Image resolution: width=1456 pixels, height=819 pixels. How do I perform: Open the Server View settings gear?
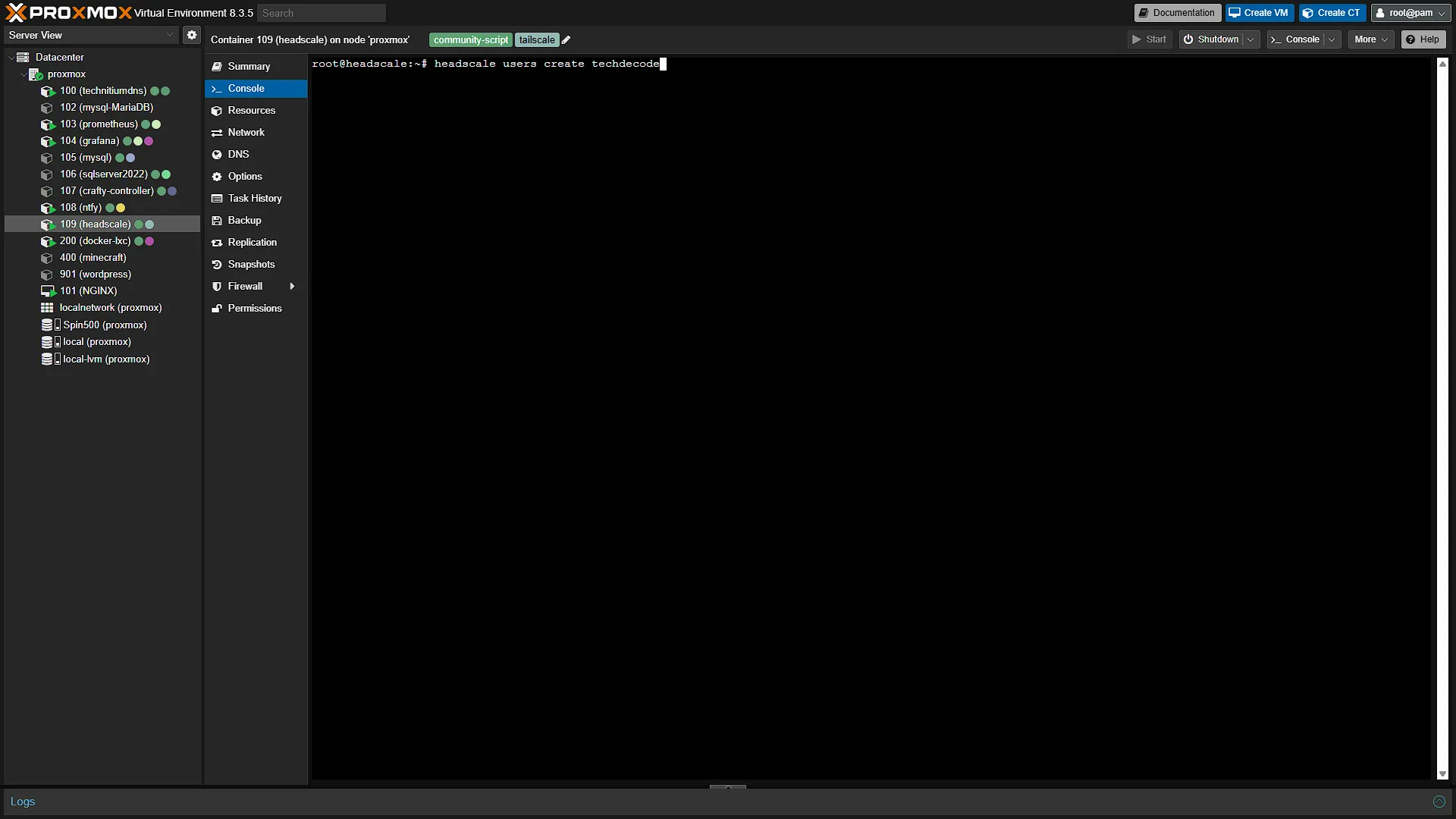[x=192, y=35]
